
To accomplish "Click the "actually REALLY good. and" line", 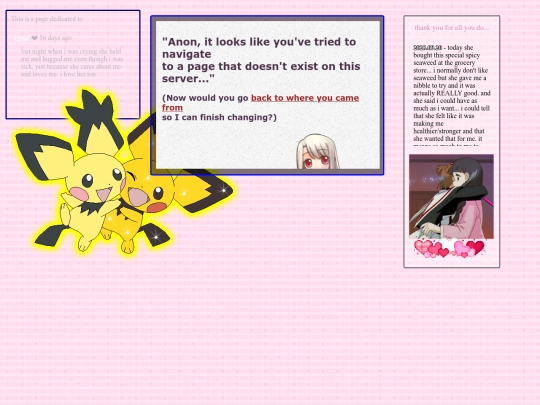I will point(452,93).
